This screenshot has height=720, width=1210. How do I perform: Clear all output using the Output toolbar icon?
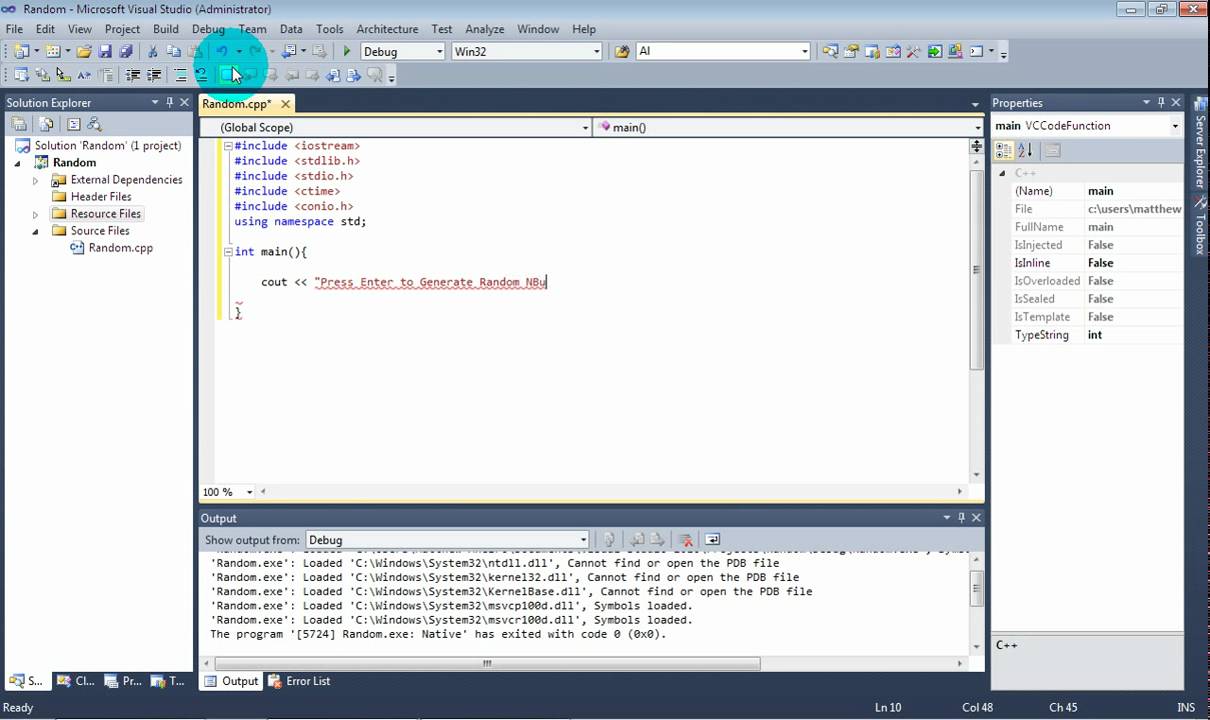(686, 540)
